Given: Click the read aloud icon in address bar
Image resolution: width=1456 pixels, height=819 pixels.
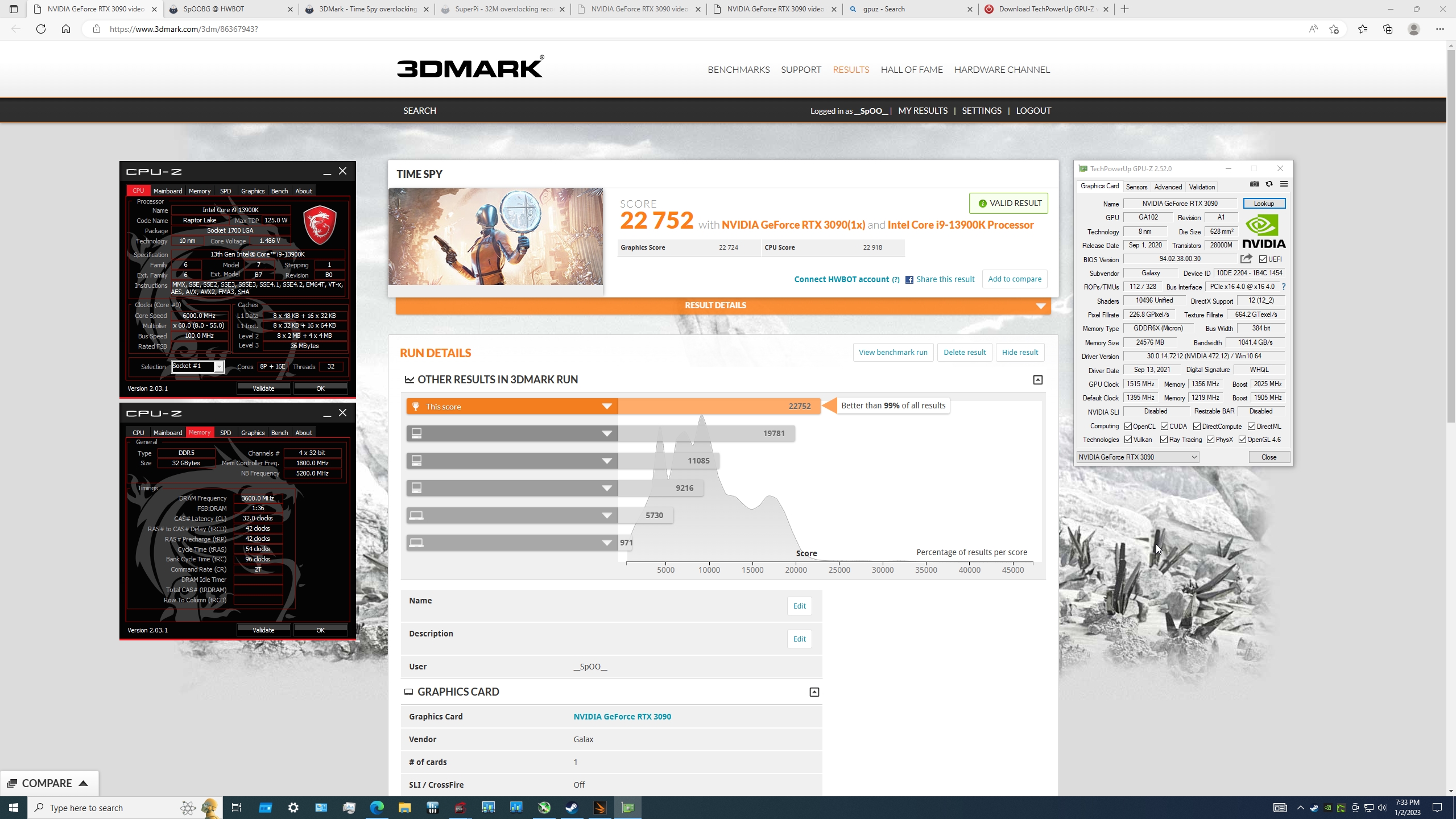Looking at the screenshot, I should coord(1313,29).
